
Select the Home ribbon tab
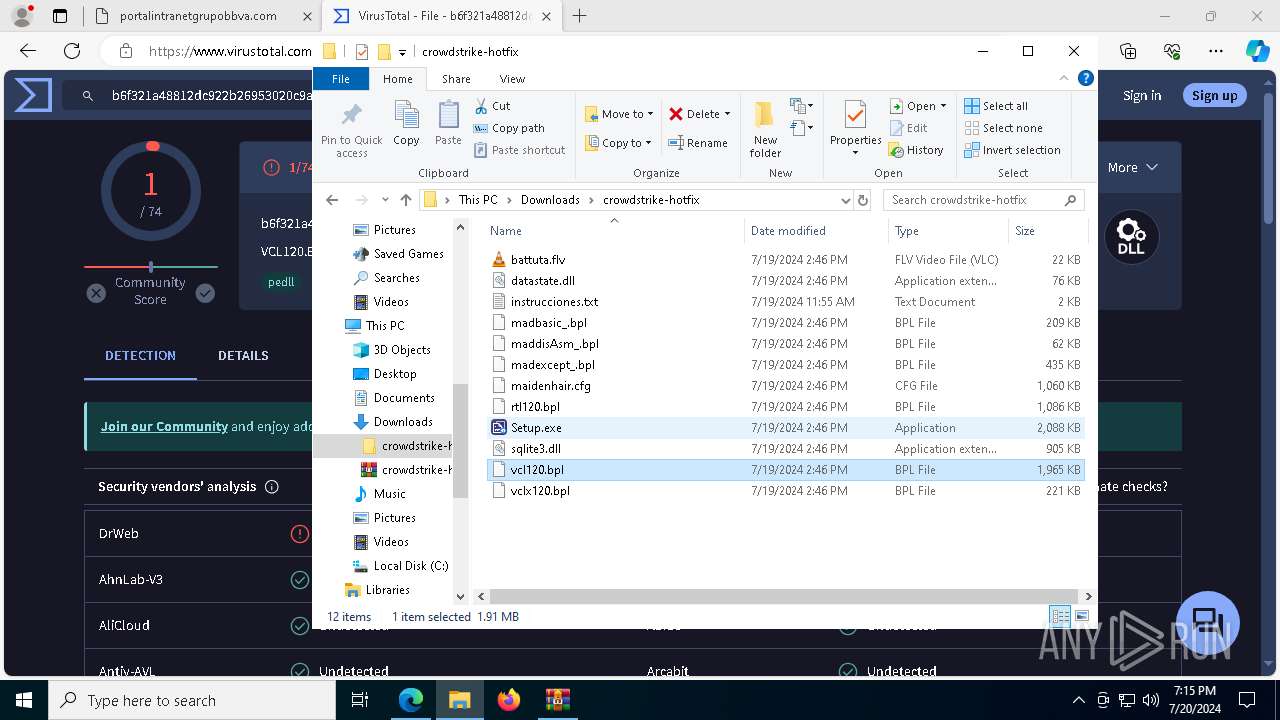(397, 79)
